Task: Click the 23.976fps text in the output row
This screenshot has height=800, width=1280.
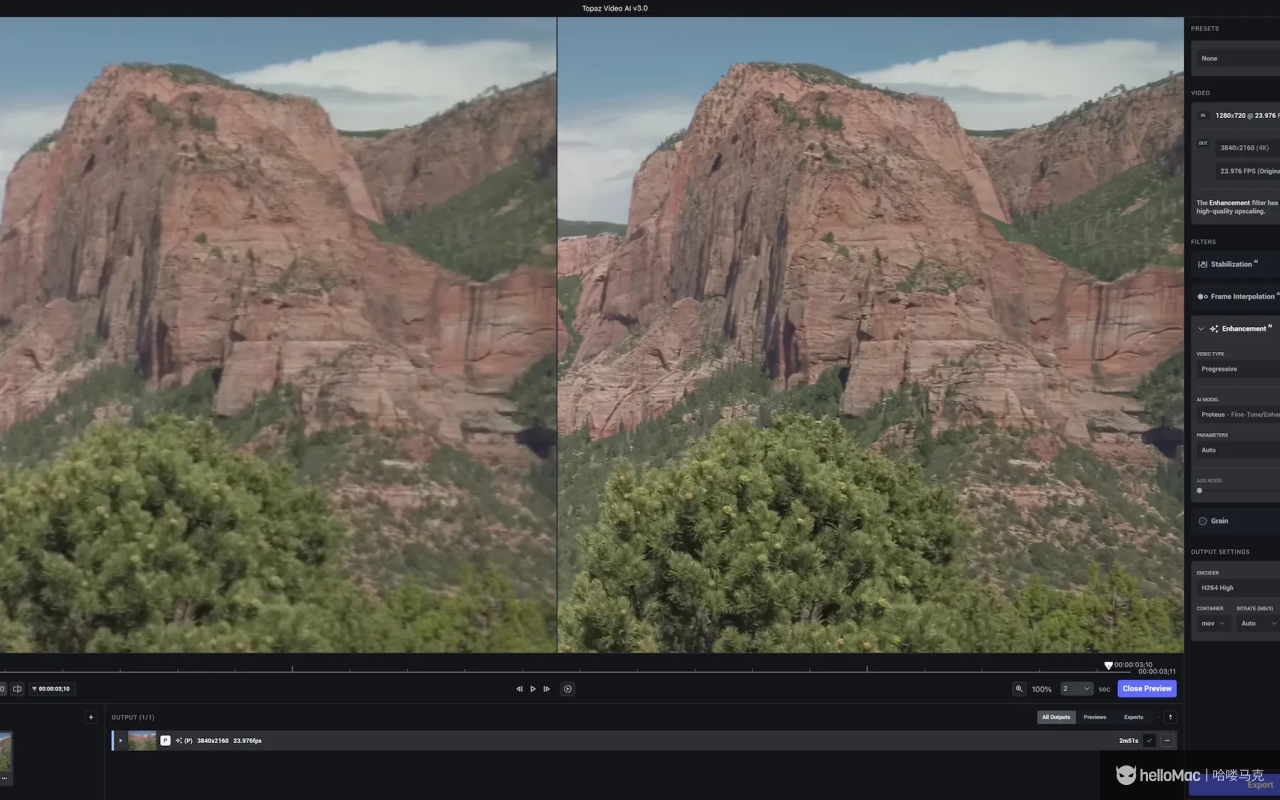Action: (247, 741)
